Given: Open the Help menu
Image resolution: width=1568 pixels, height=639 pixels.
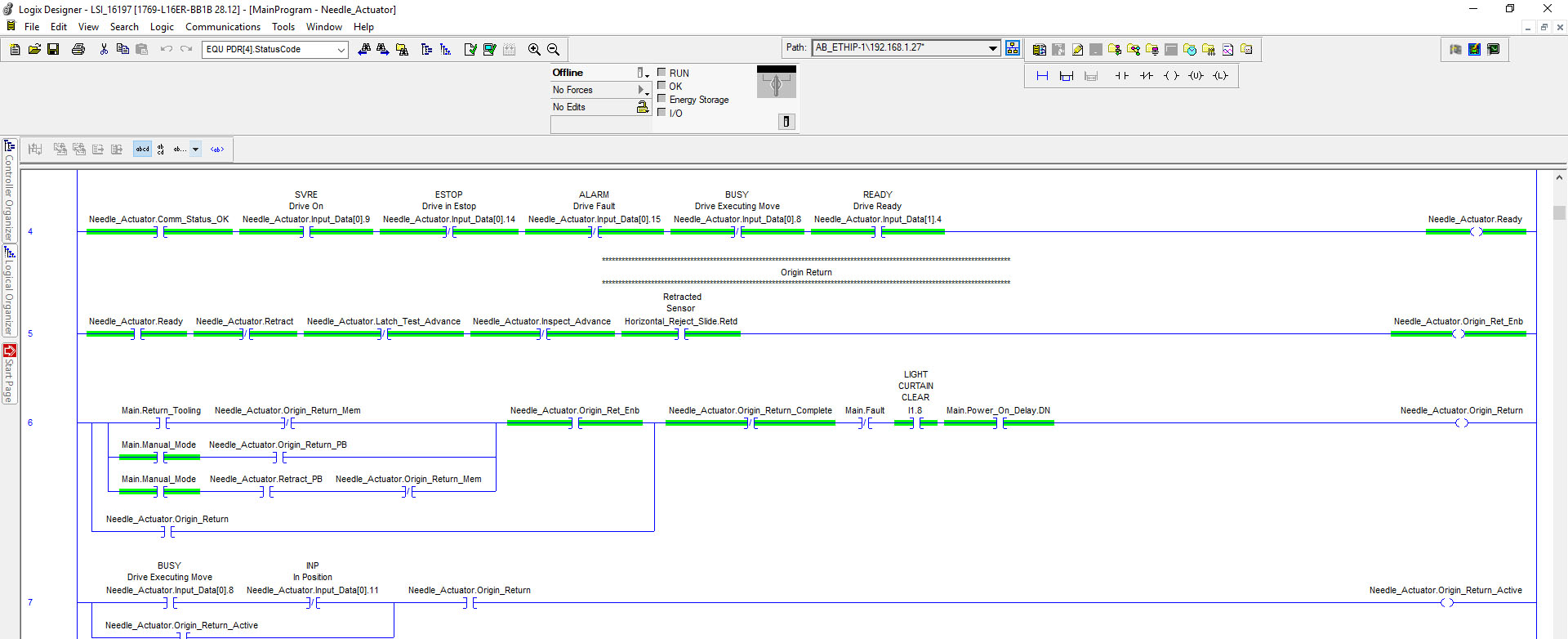Looking at the screenshot, I should [363, 27].
